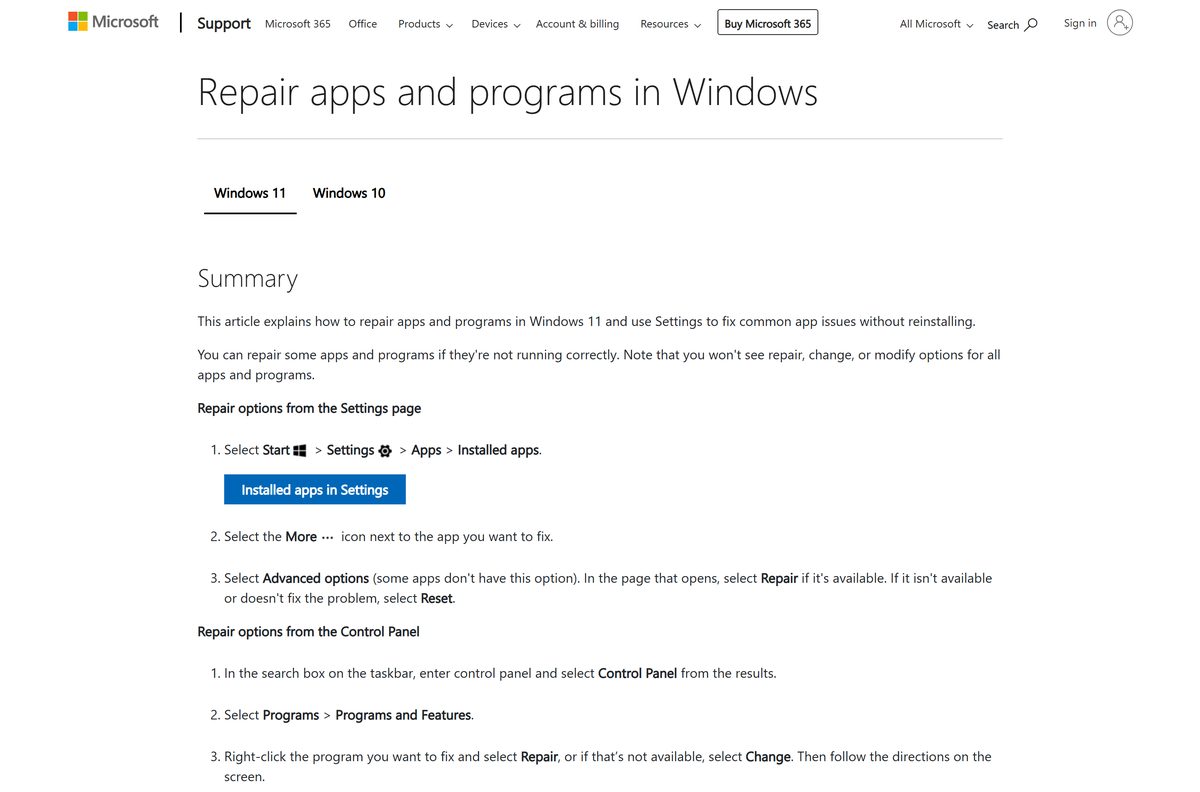The width and height of the screenshot is (1200, 792).
Task: Click the bold 'Reset' text
Action: (x=437, y=598)
